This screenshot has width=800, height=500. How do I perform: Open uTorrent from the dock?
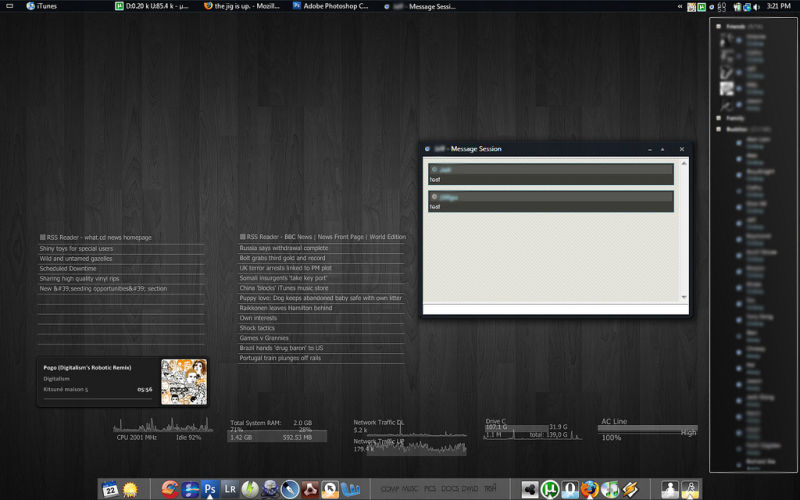coord(550,489)
